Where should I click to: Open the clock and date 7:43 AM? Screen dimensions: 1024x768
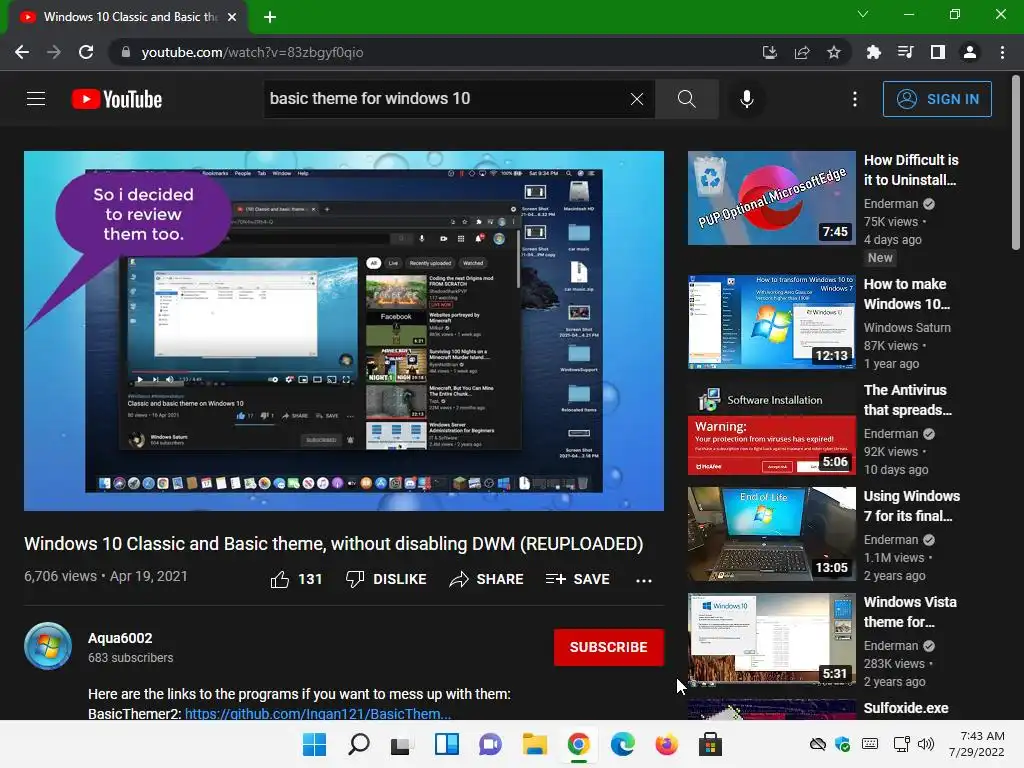point(976,744)
